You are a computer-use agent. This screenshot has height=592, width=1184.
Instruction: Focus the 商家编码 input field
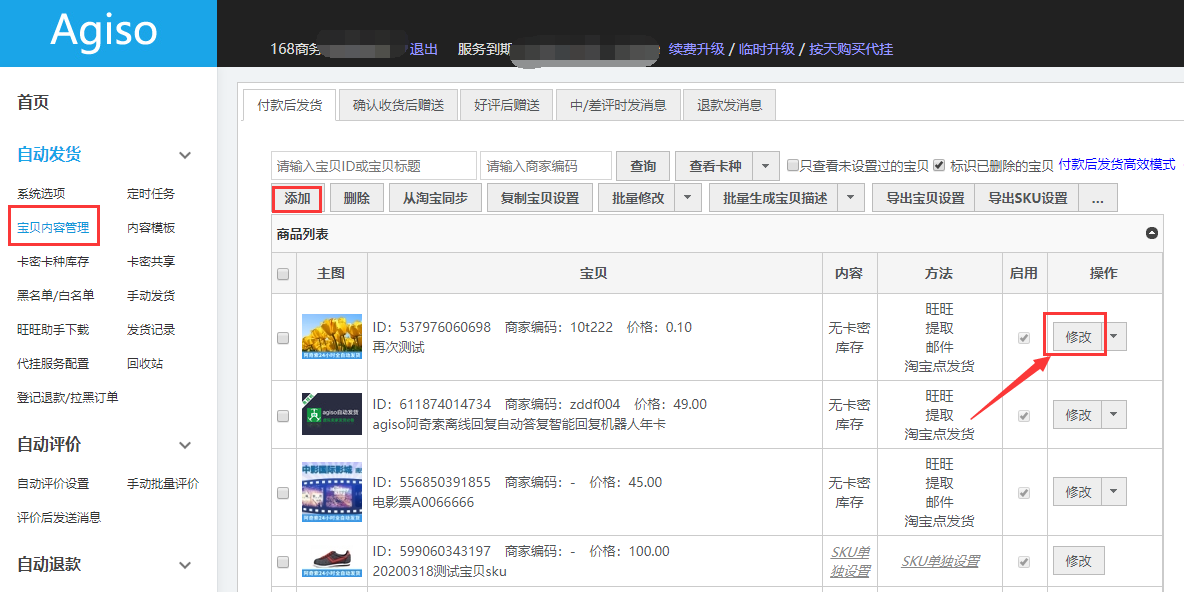545,166
